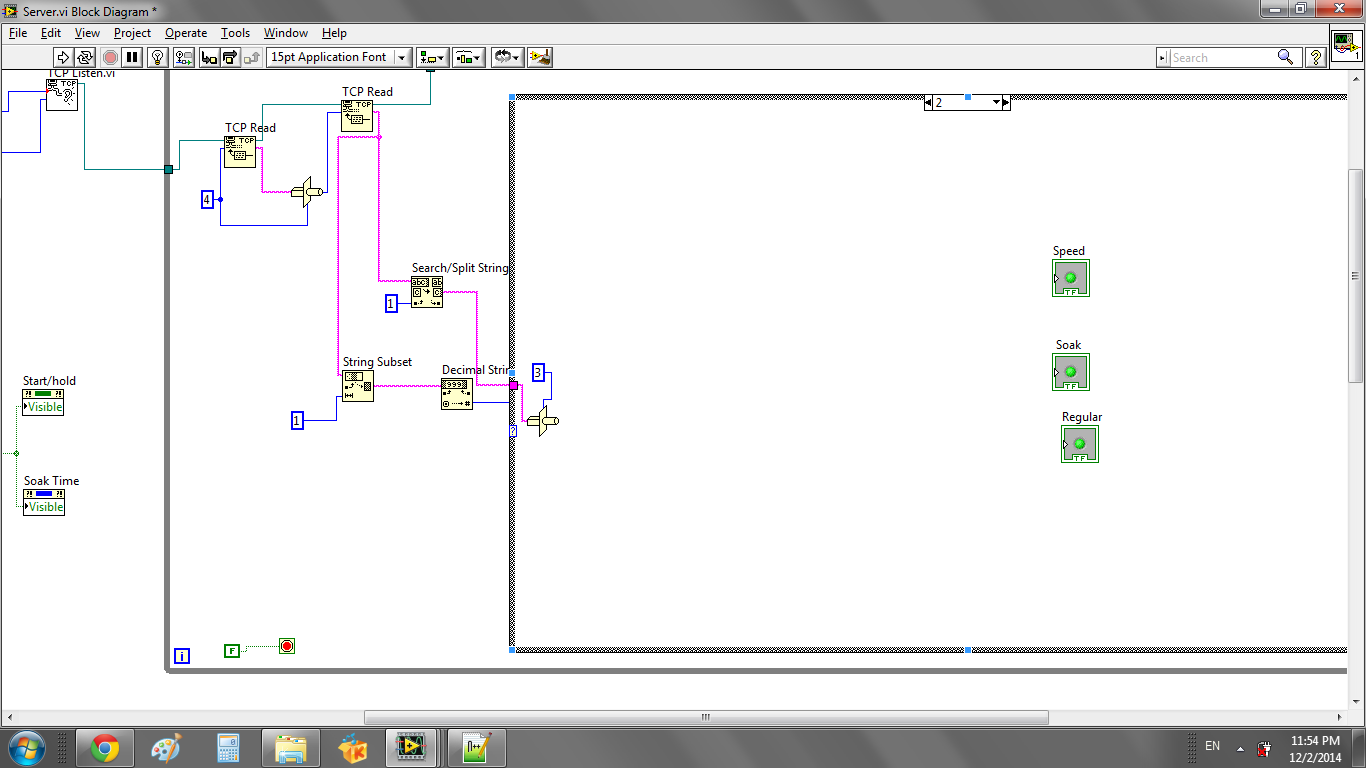Select the String Subset function

(358, 386)
